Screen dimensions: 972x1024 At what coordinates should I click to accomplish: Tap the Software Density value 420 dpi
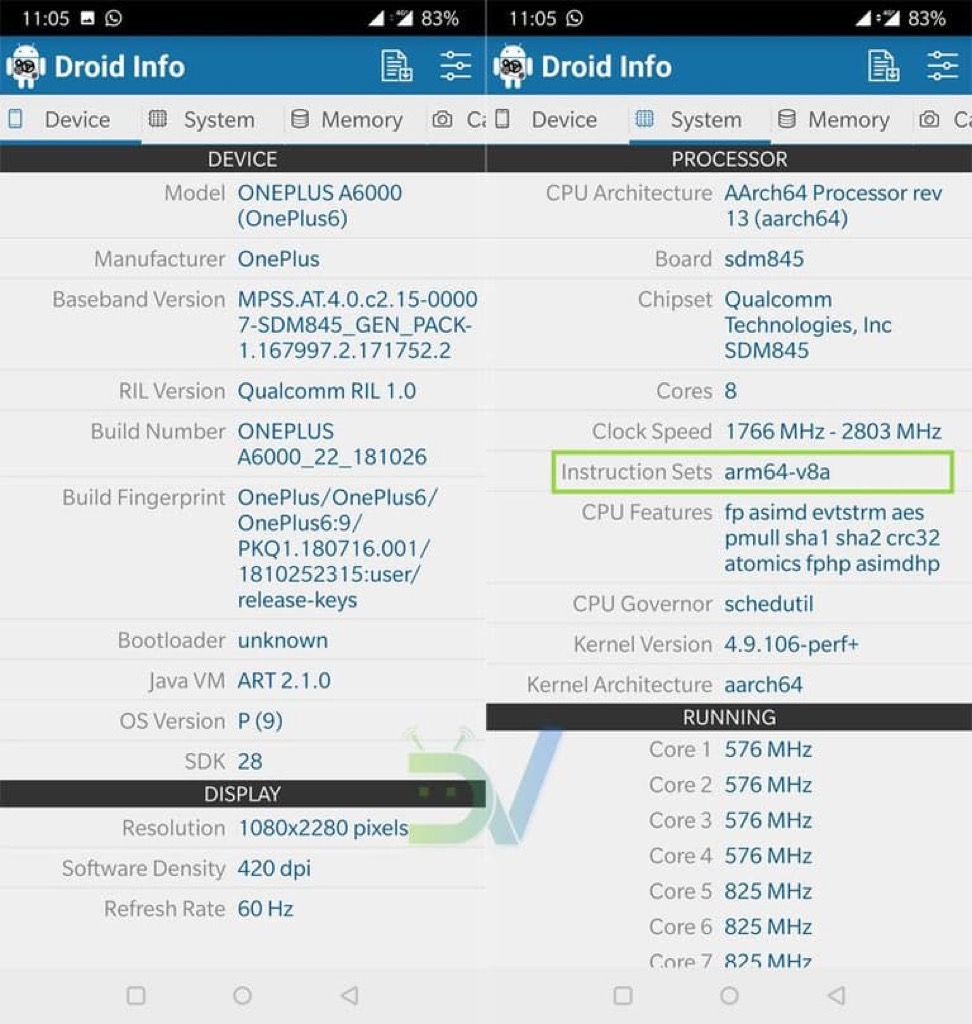[x=274, y=869]
